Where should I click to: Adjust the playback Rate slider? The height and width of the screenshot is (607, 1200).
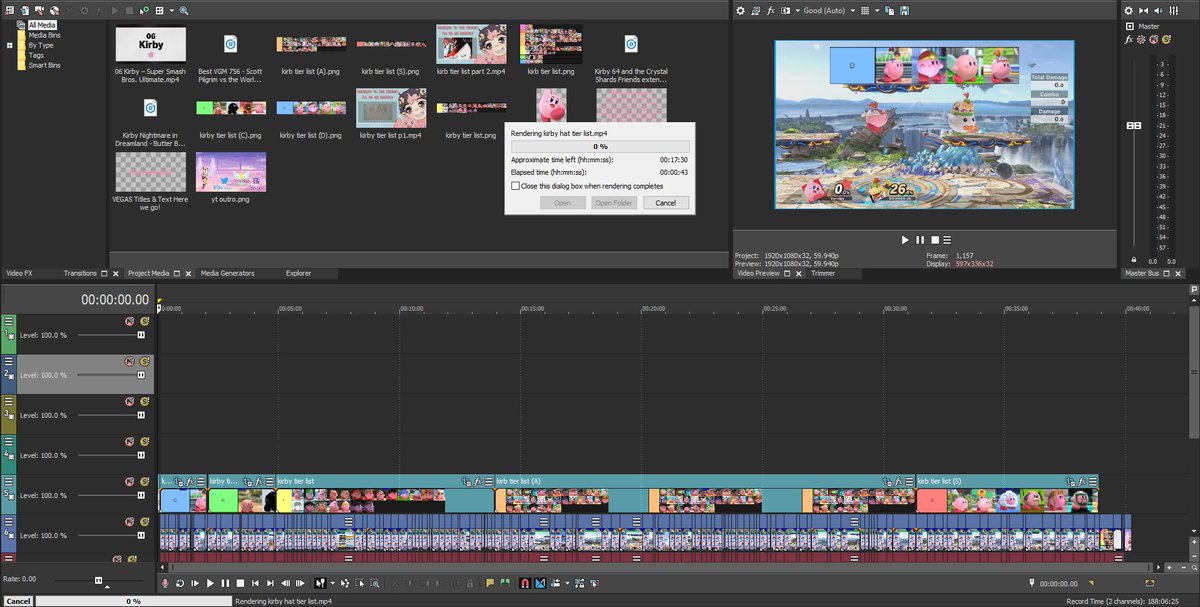96,580
